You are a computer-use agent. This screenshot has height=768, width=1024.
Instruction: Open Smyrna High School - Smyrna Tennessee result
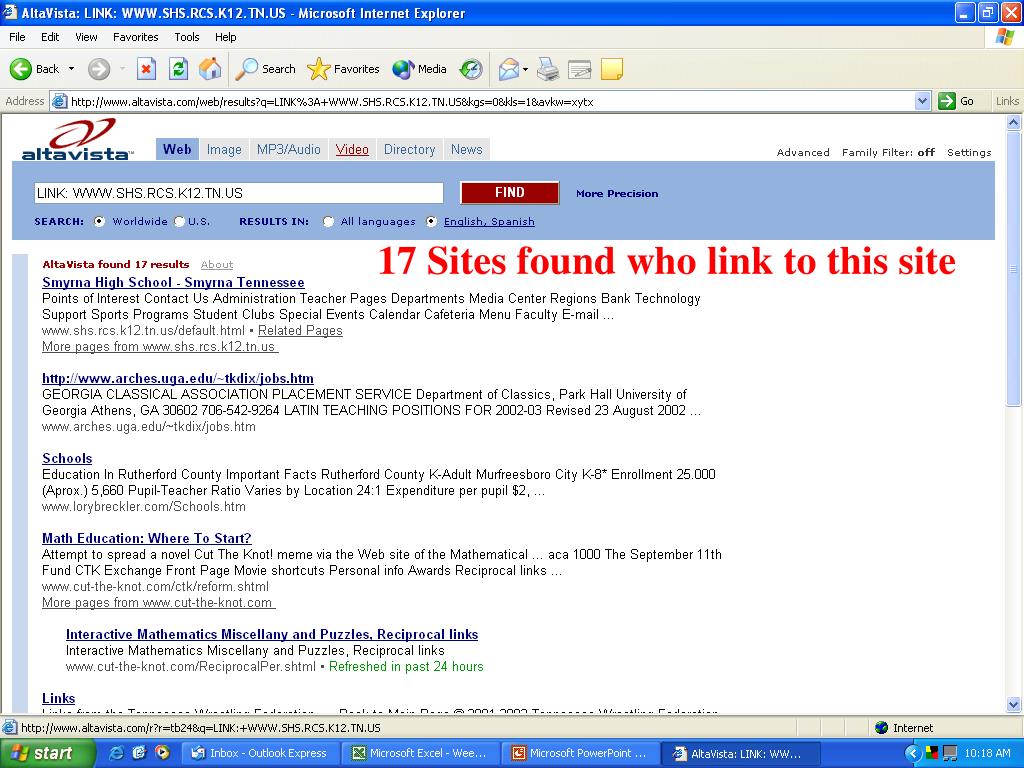[173, 282]
